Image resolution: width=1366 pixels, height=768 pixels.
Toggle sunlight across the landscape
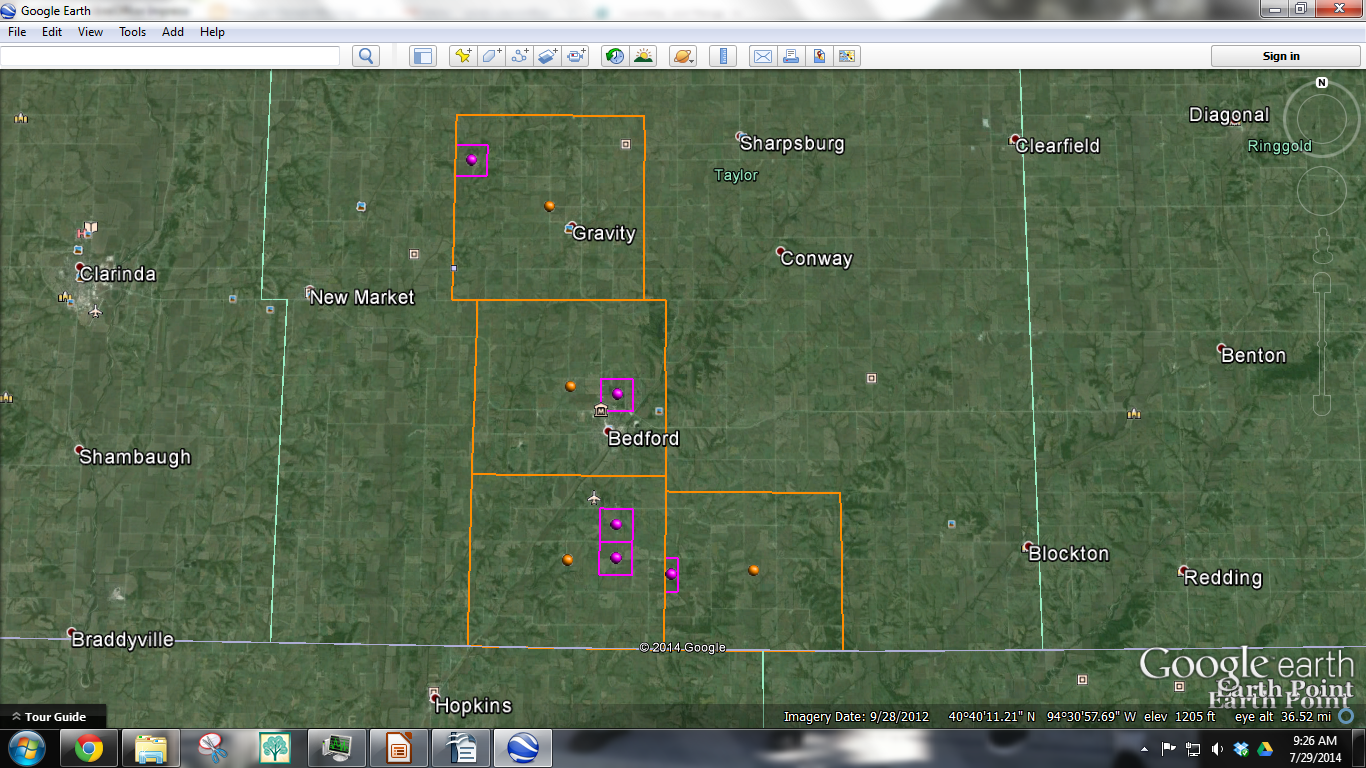coord(644,56)
